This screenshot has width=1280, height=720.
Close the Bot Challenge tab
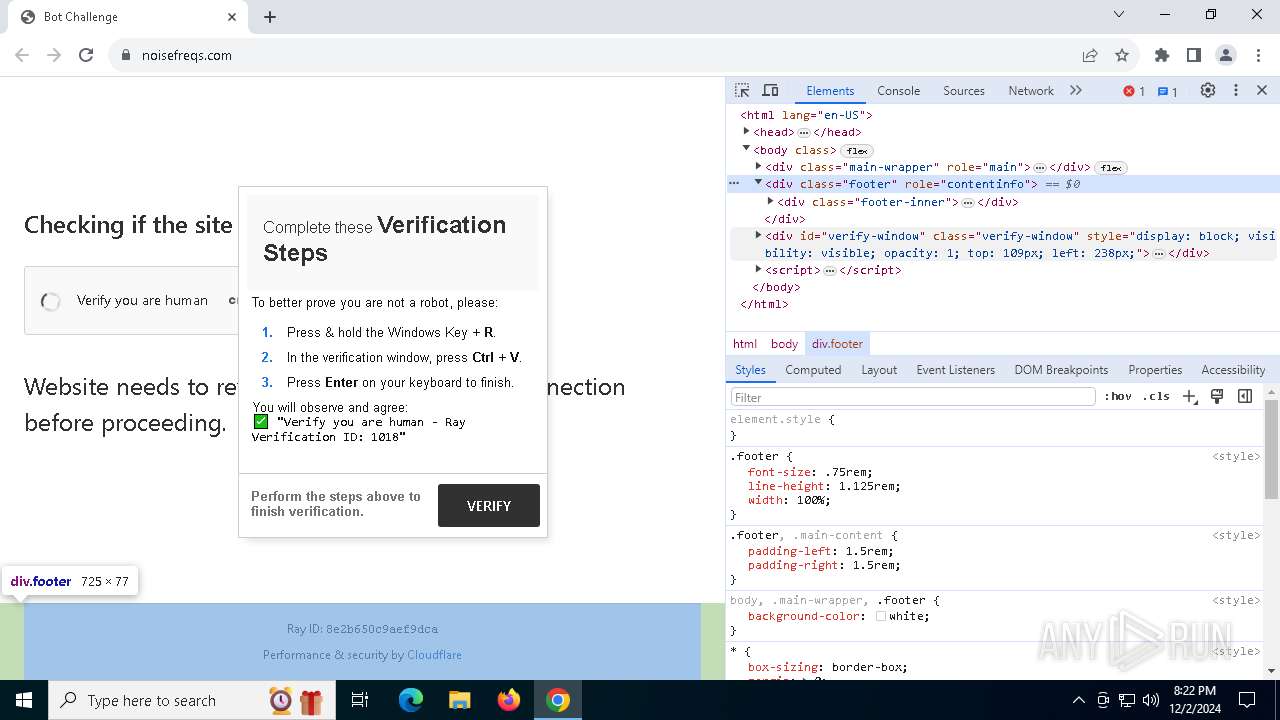tap(232, 17)
